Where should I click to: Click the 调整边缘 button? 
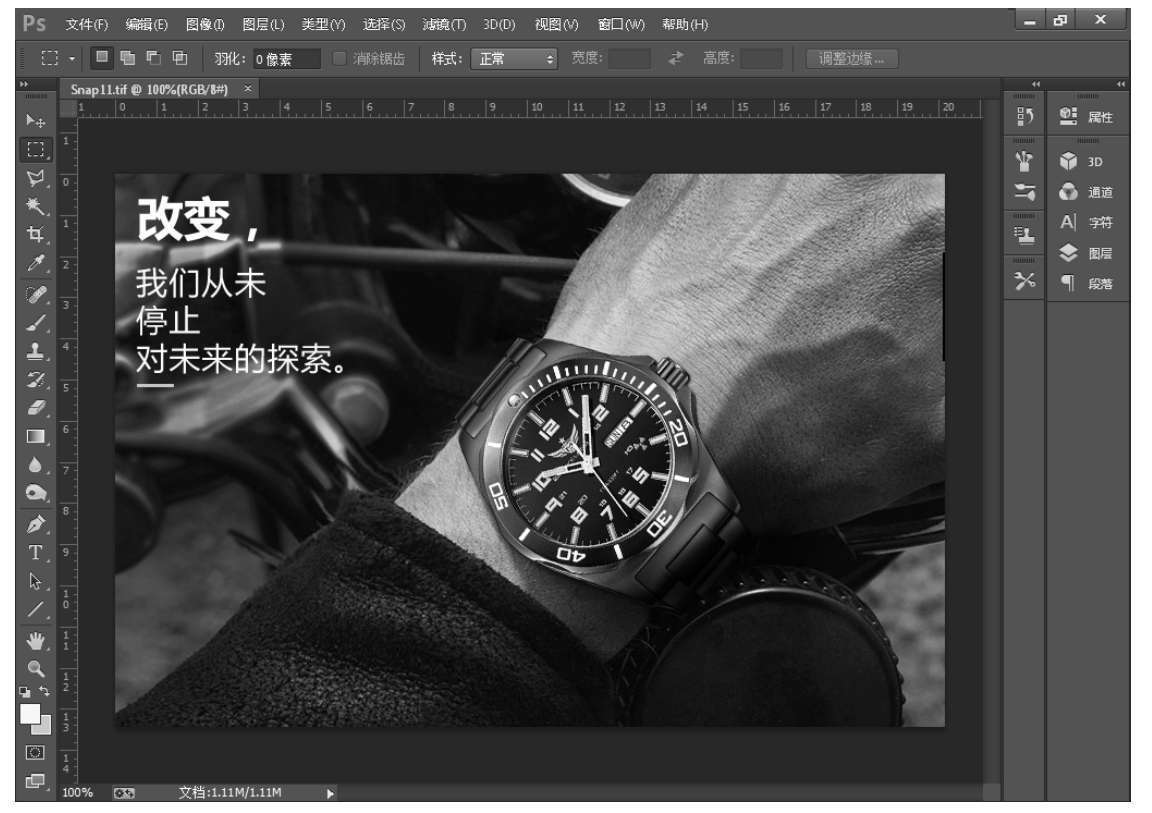(x=851, y=59)
